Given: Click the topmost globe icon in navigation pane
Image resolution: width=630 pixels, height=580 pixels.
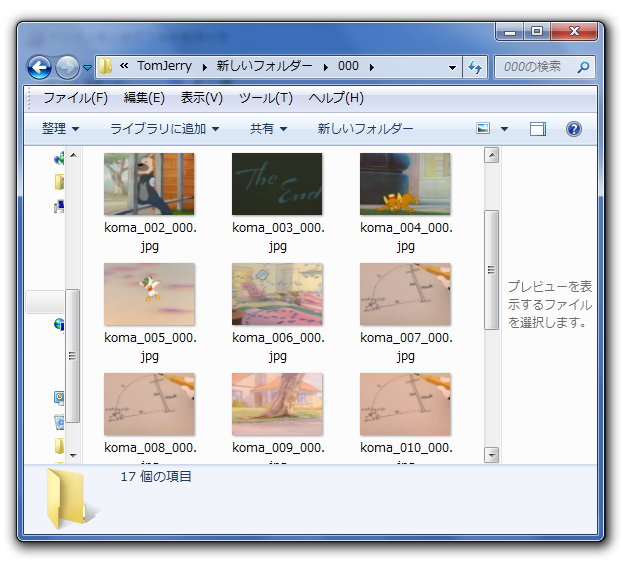Looking at the screenshot, I should (x=59, y=158).
